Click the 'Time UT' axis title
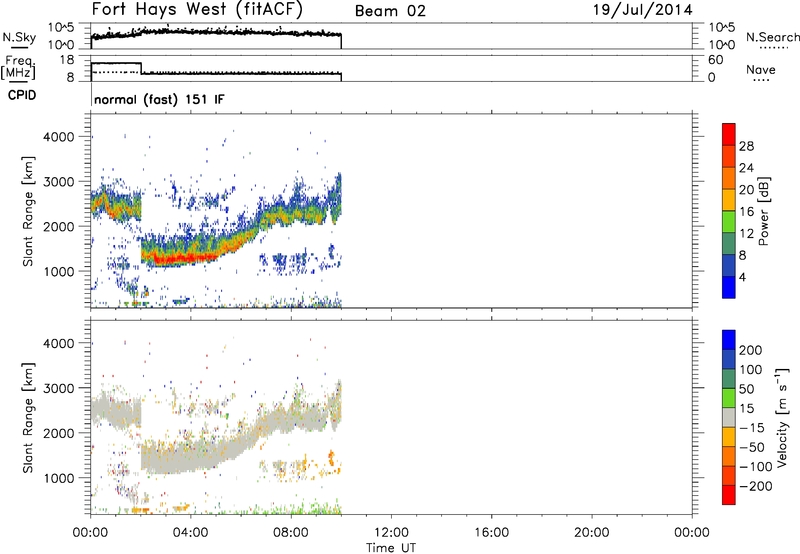Viewport: 800px width, 554px height. (x=391, y=547)
